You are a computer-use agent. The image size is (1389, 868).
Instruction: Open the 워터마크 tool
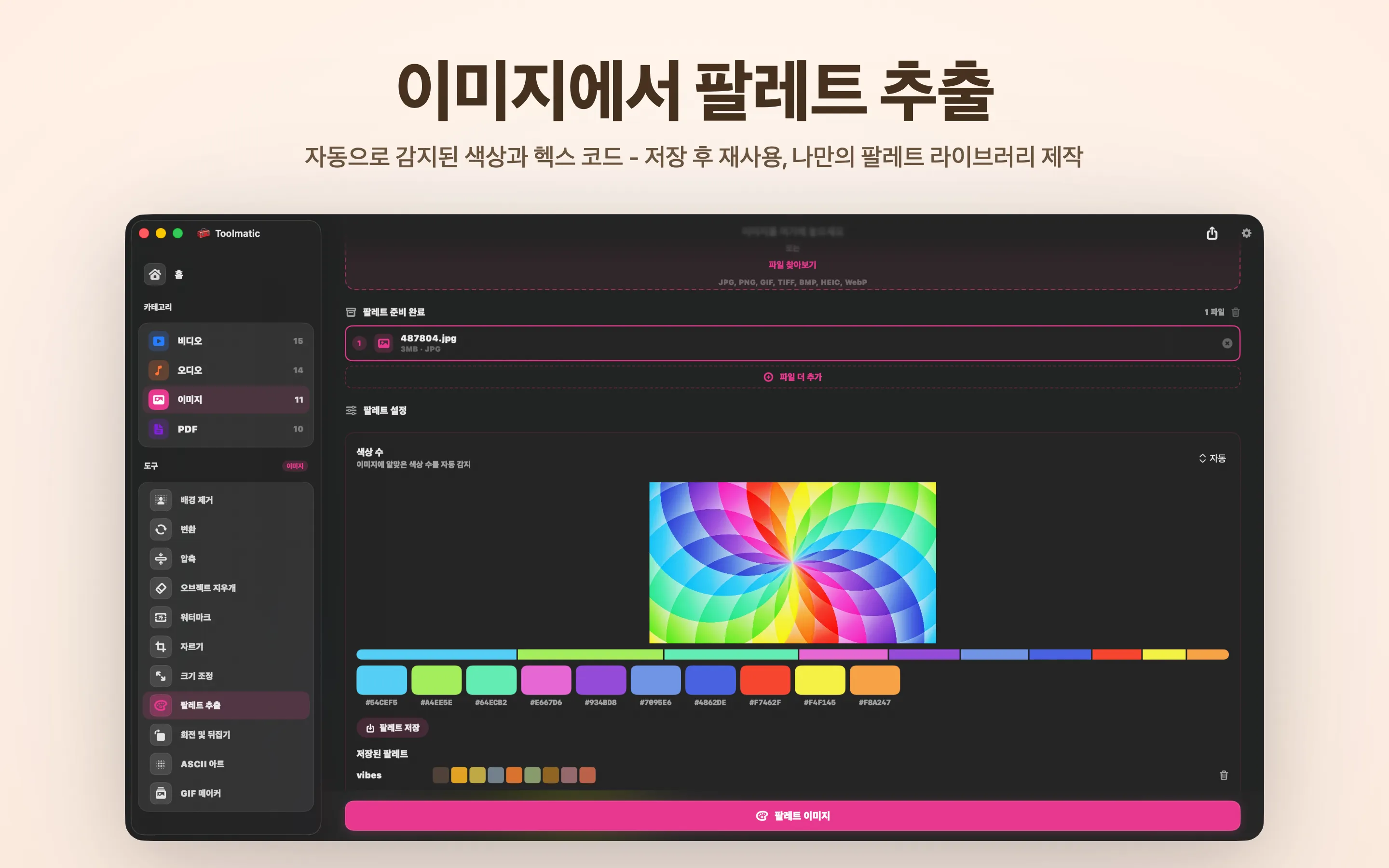point(226,617)
